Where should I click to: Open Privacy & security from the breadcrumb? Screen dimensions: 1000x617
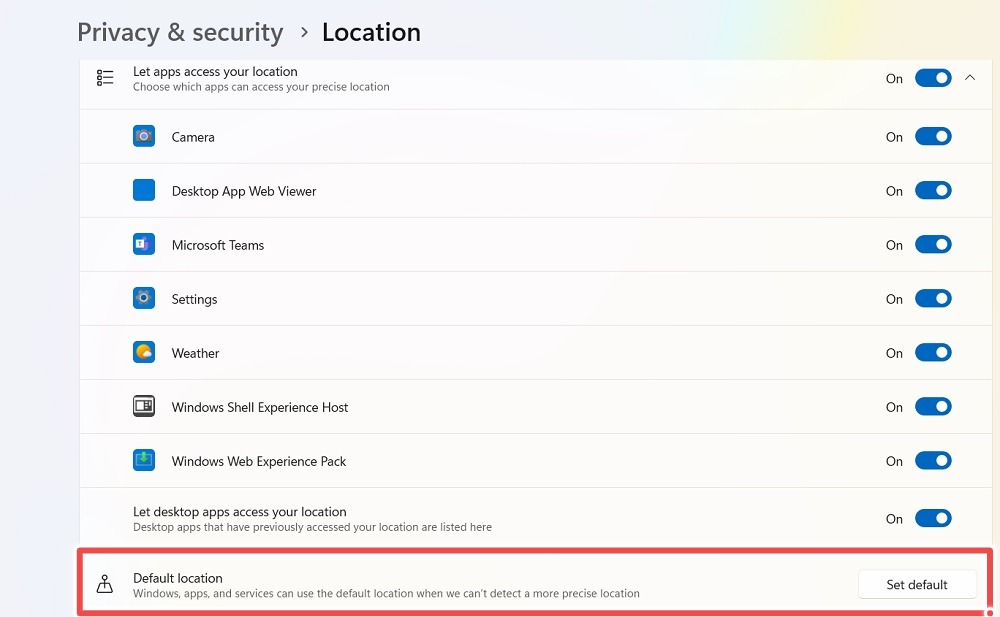point(180,32)
